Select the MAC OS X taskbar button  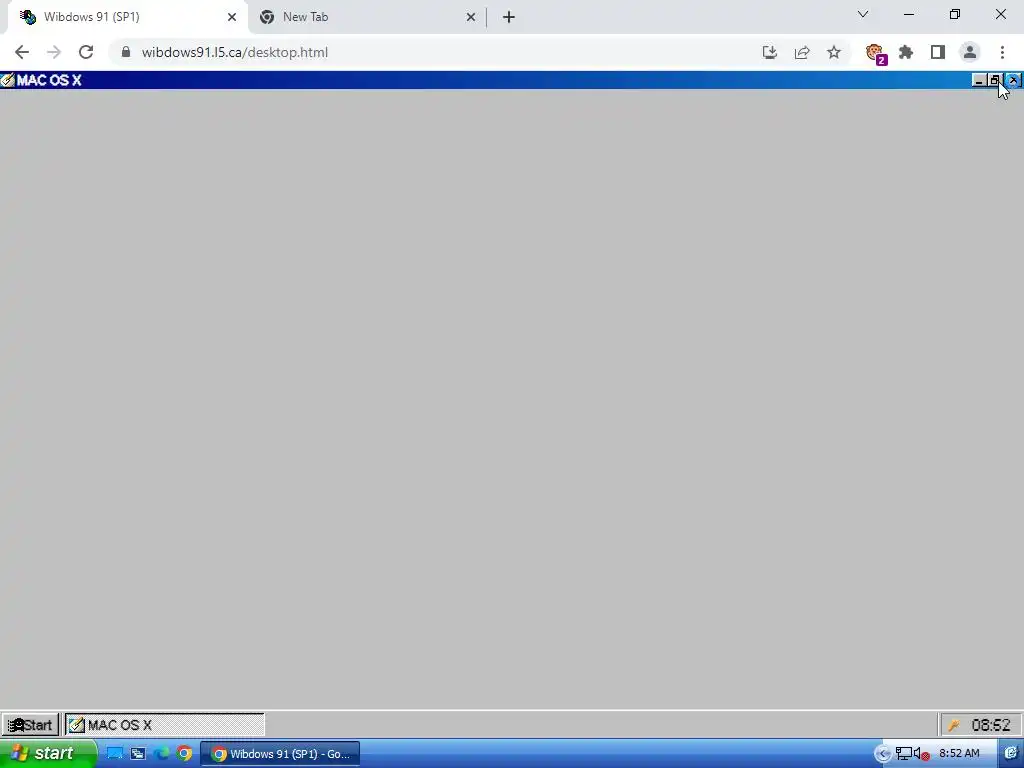click(x=165, y=725)
